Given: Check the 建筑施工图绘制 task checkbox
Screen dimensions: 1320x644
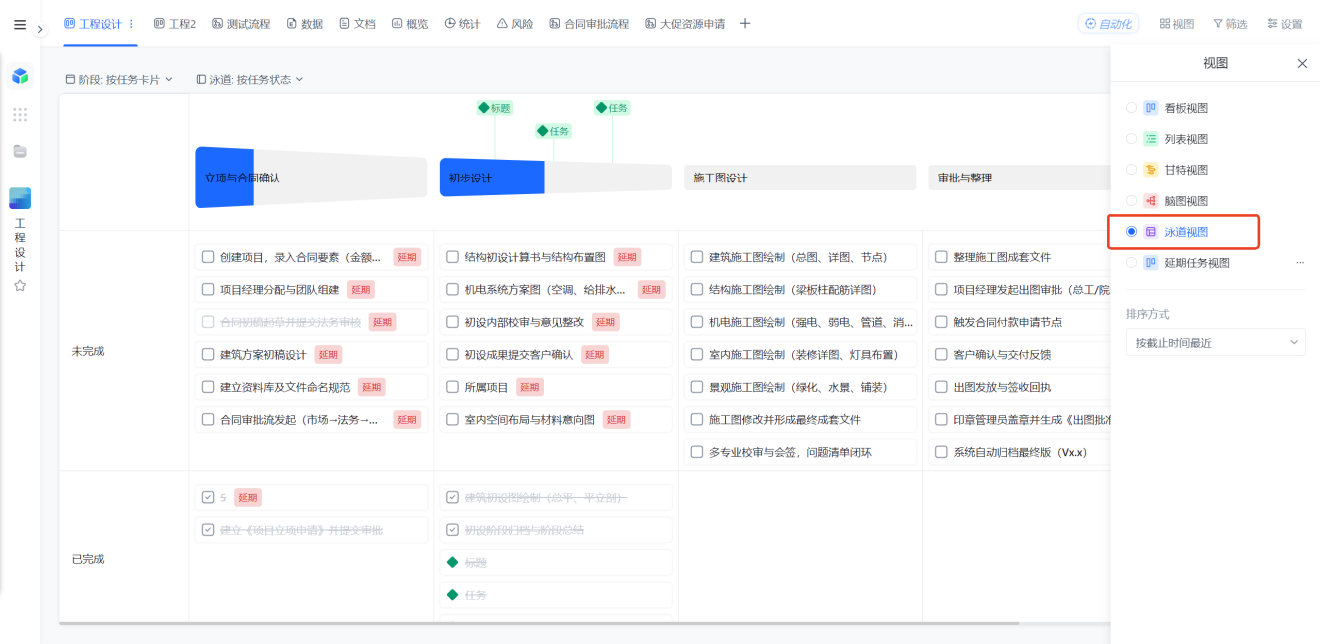Looking at the screenshot, I should (697, 257).
